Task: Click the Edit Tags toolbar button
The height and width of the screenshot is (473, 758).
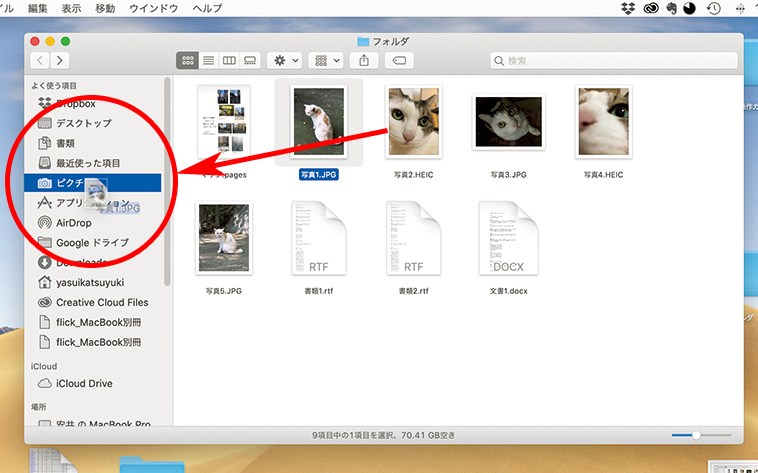Action: [398, 61]
